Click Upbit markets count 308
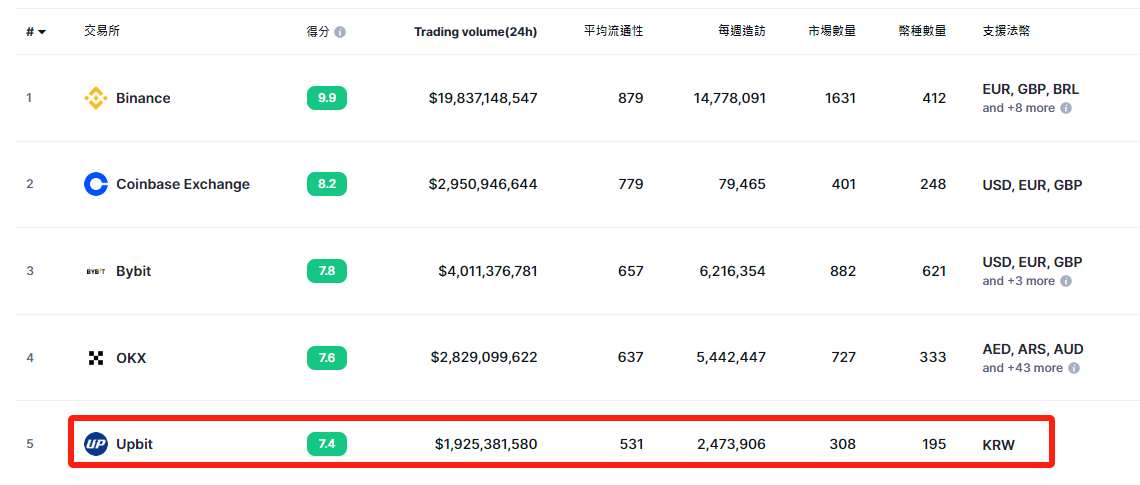Viewport: 1140px width, 485px height. (843, 444)
